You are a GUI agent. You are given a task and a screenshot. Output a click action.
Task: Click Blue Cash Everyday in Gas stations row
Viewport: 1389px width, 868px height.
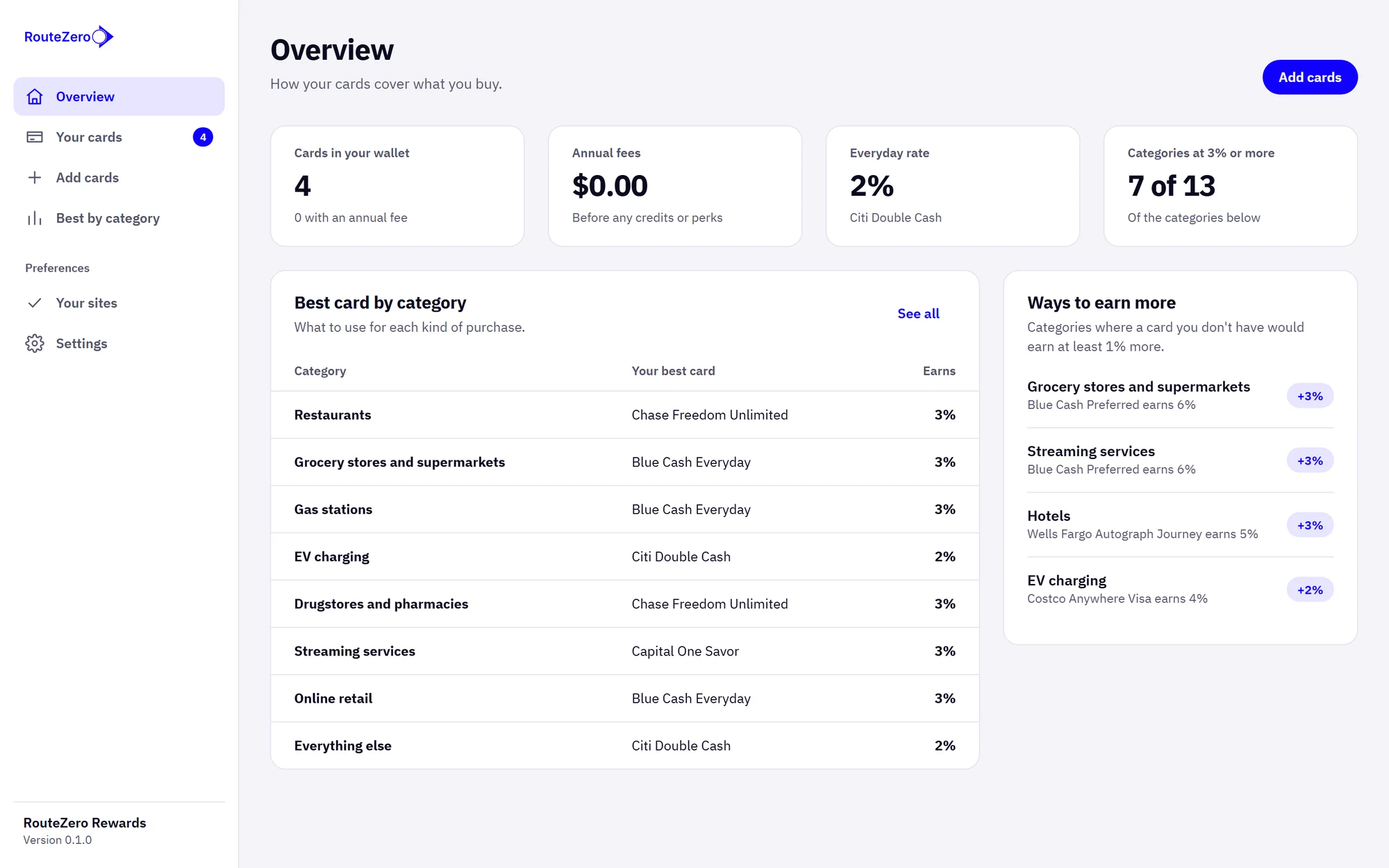point(691,509)
